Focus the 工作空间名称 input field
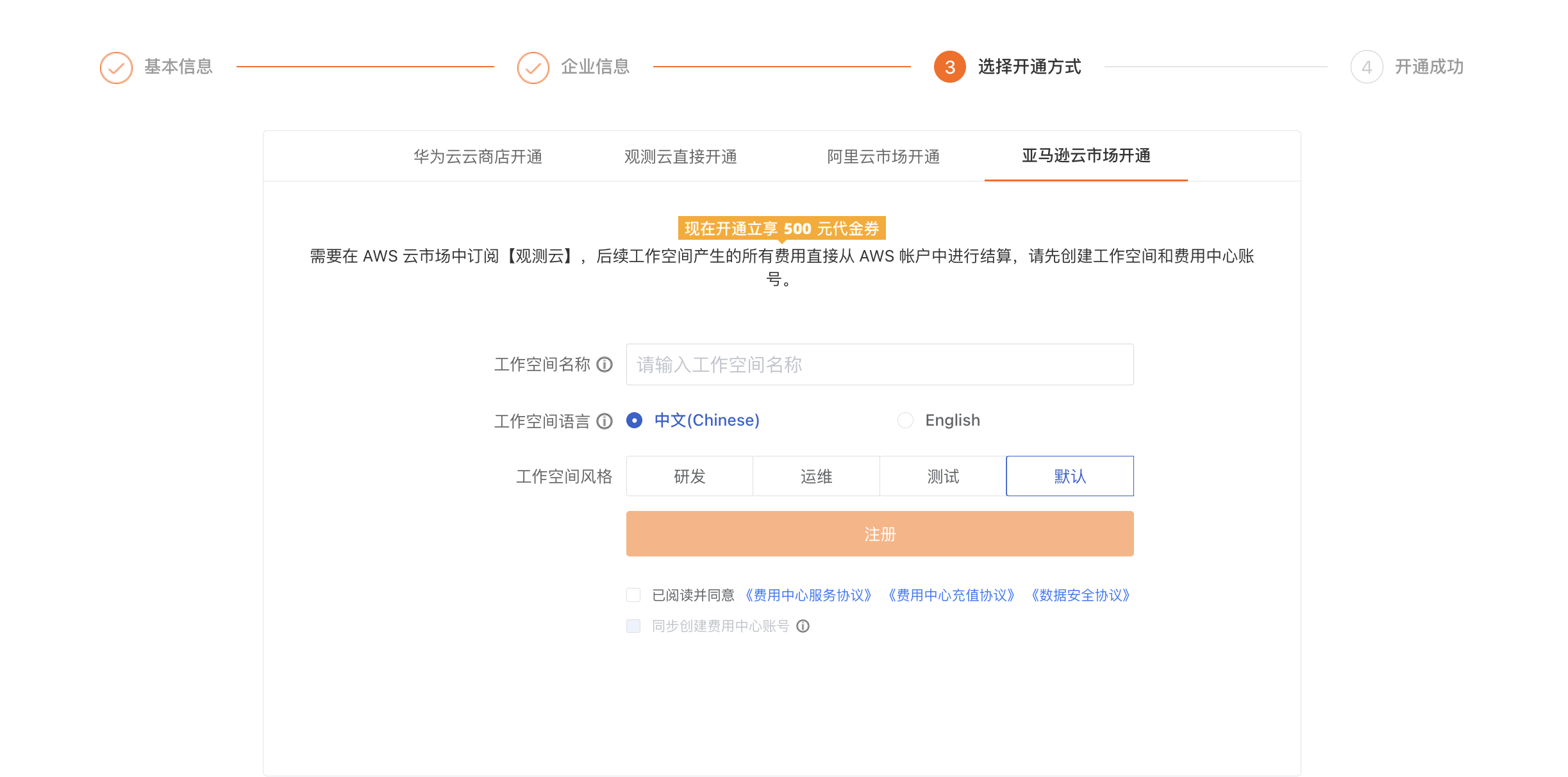Screen dimensions: 1568x777 coord(880,364)
